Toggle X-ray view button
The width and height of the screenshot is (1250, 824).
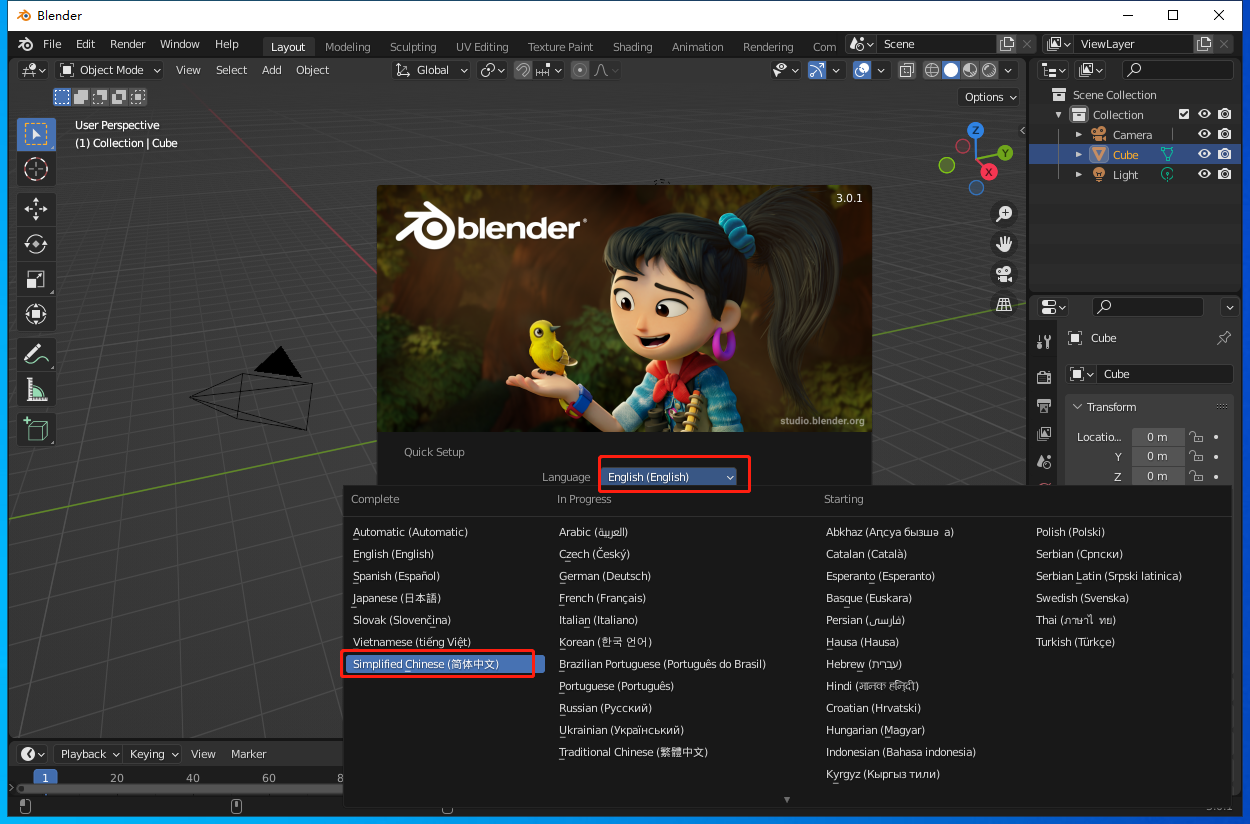tap(906, 70)
